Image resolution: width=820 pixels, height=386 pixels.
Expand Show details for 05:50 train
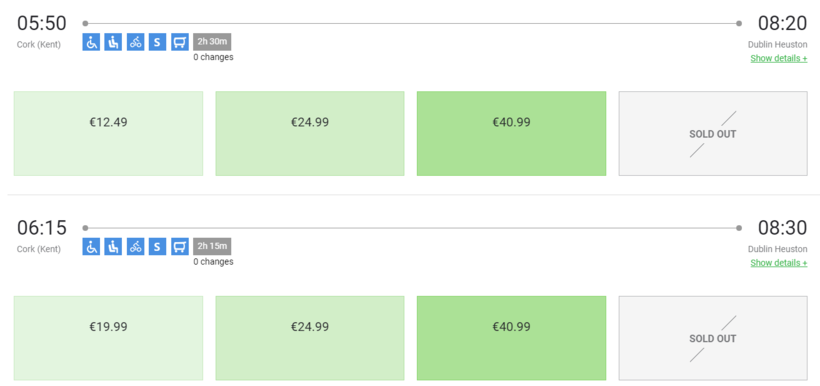pyautogui.click(x=779, y=59)
